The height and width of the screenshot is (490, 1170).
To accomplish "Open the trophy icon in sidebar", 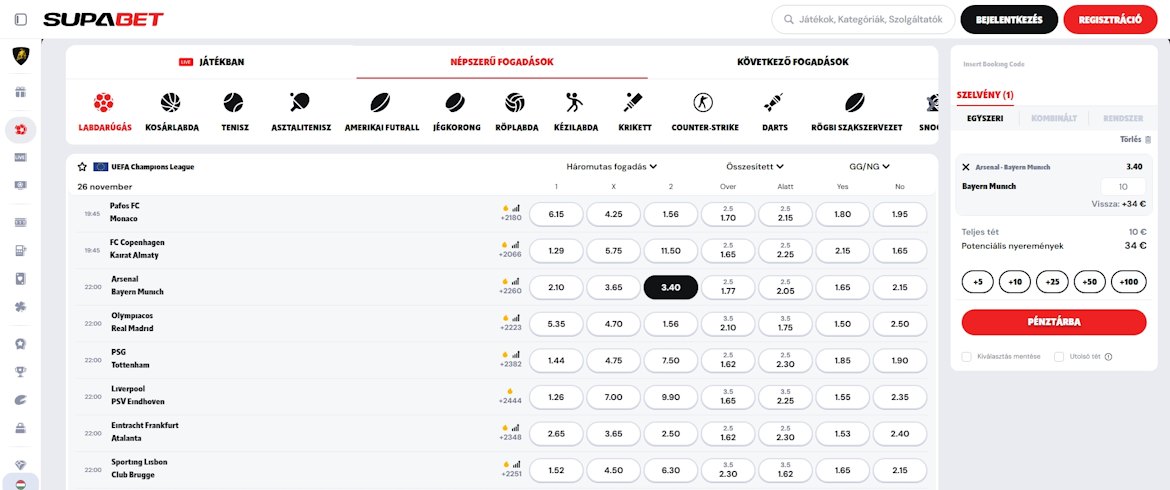I will (20, 372).
